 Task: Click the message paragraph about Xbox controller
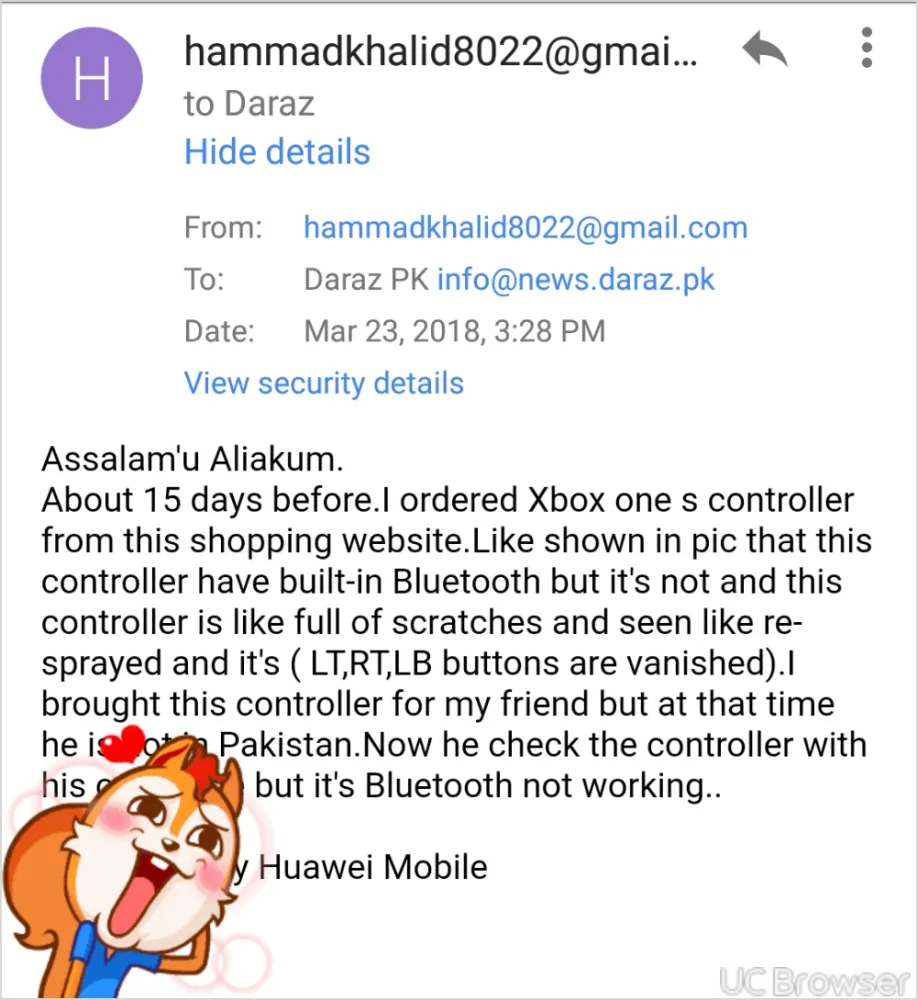tap(456, 642)
